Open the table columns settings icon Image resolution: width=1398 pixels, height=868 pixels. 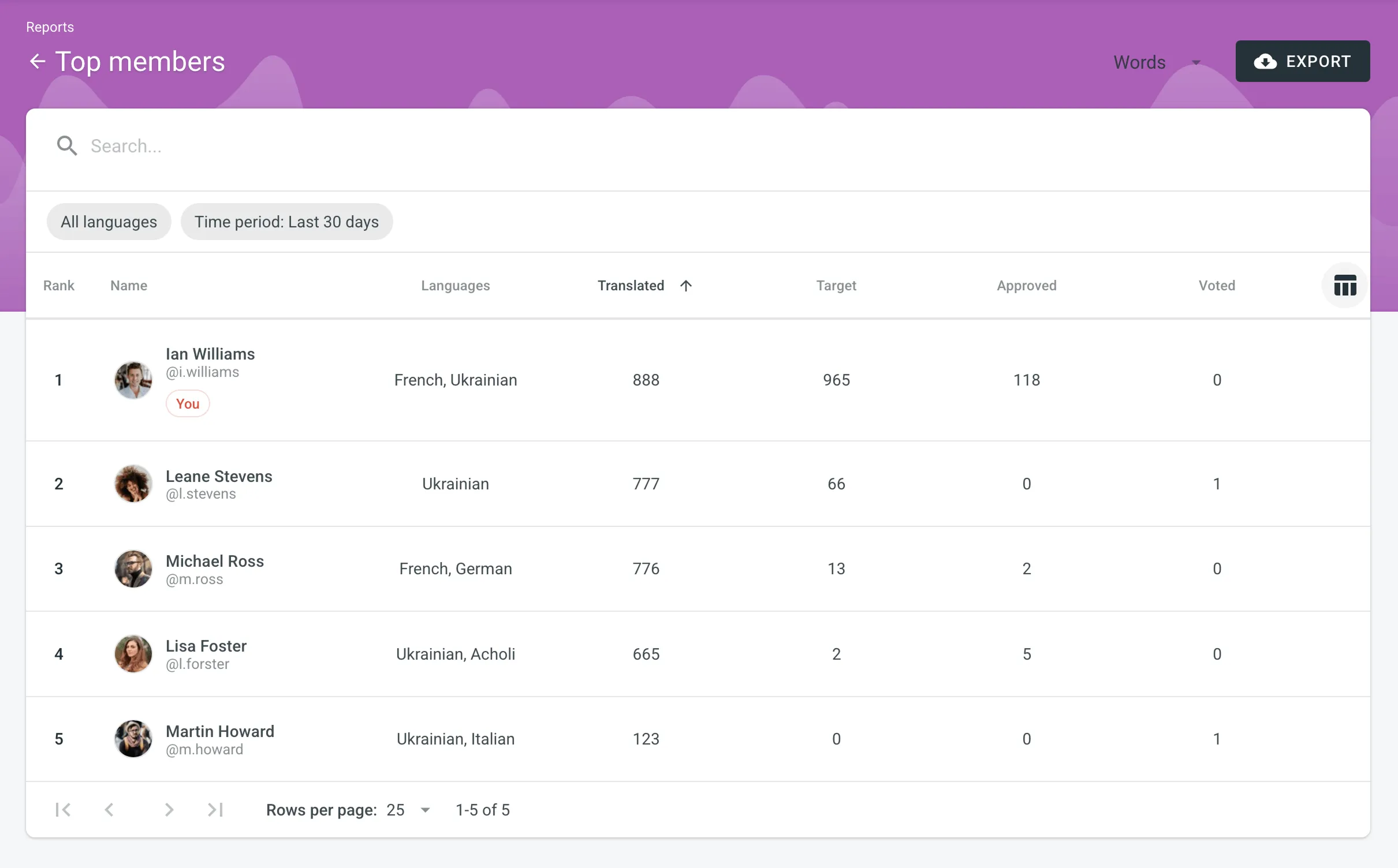1344,286
